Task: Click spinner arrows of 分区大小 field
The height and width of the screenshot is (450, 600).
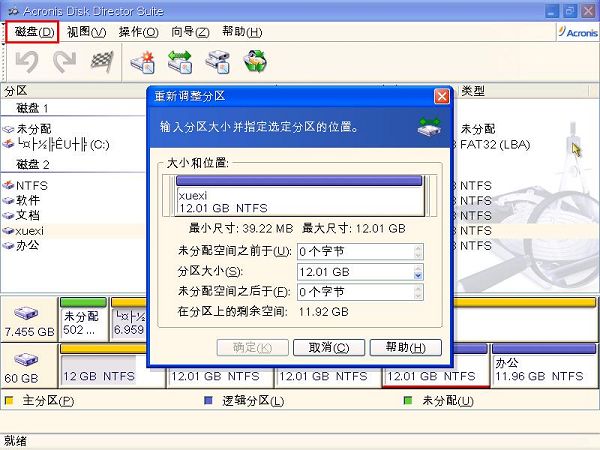Action: tap(418, 272)
